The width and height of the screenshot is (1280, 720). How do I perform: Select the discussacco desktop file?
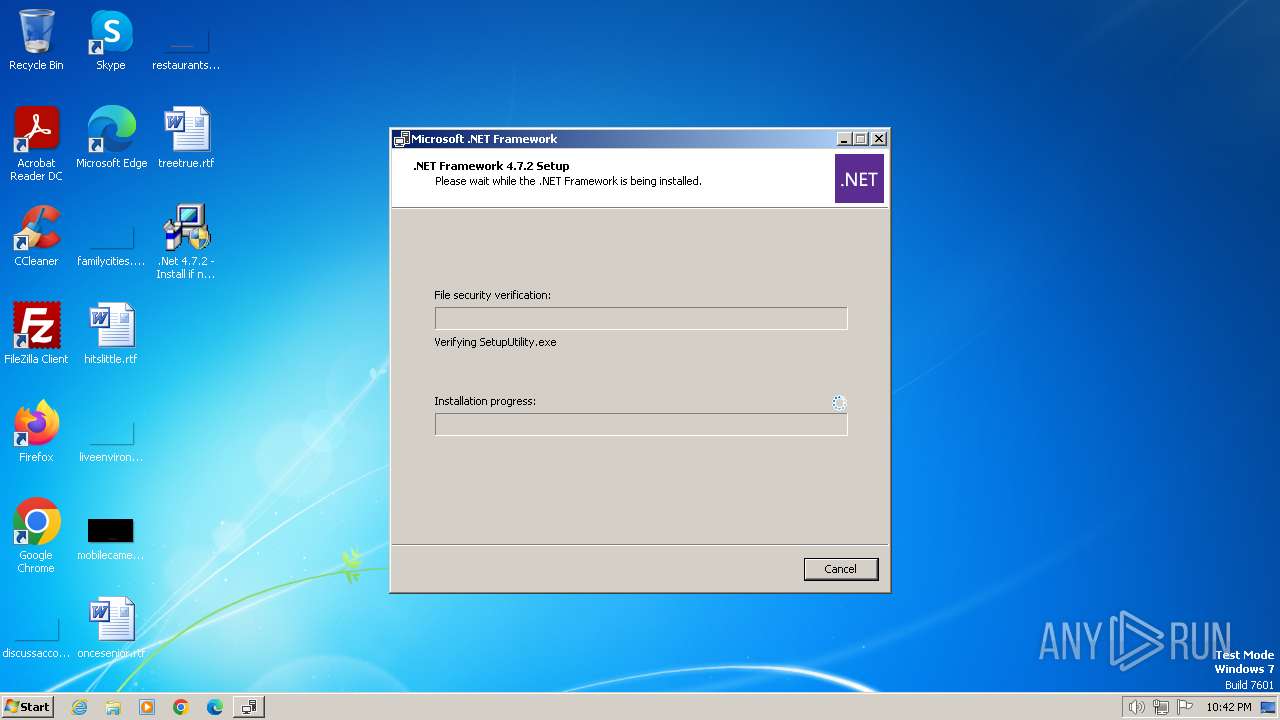[36, 637]
